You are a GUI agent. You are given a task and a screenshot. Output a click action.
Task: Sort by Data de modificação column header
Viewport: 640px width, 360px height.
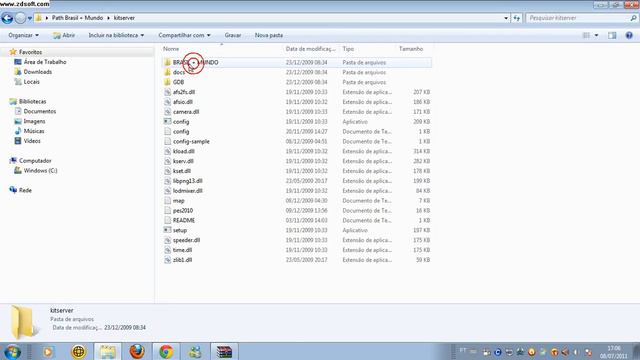pyautogui.click(x=311, y=49)
